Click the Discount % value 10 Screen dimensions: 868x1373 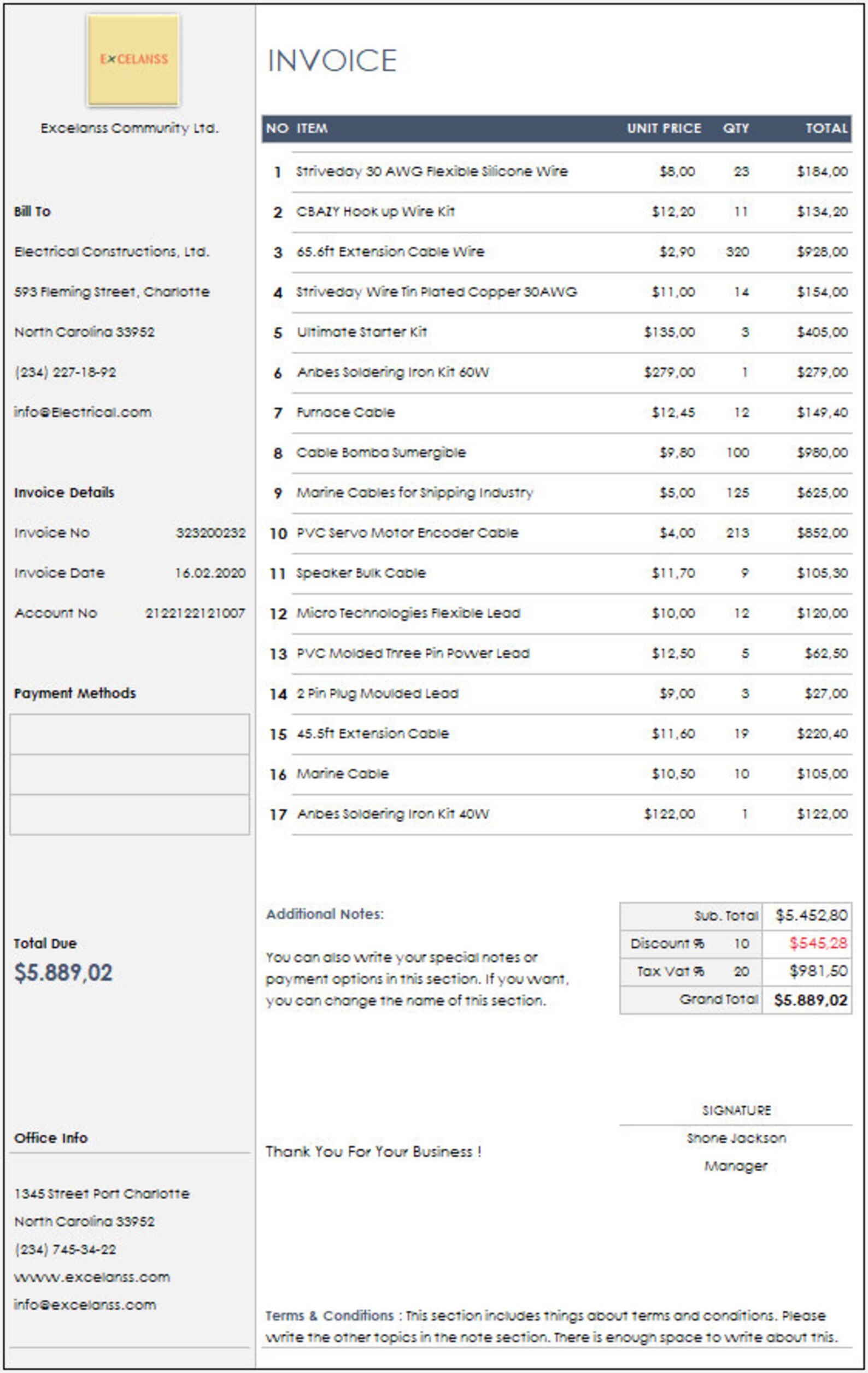coord(741,943)
